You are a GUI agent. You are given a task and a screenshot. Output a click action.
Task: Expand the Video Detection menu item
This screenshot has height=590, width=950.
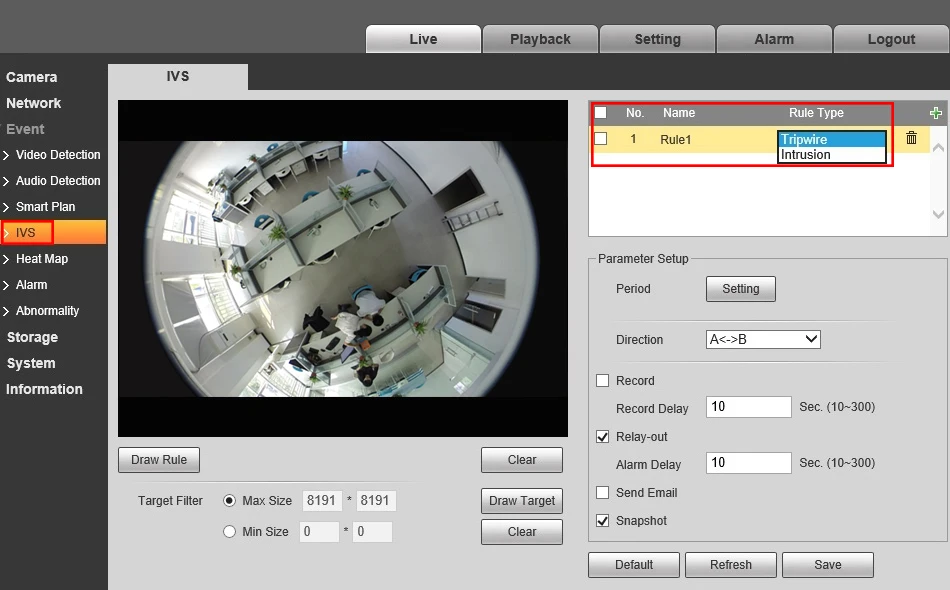point(57,155)
